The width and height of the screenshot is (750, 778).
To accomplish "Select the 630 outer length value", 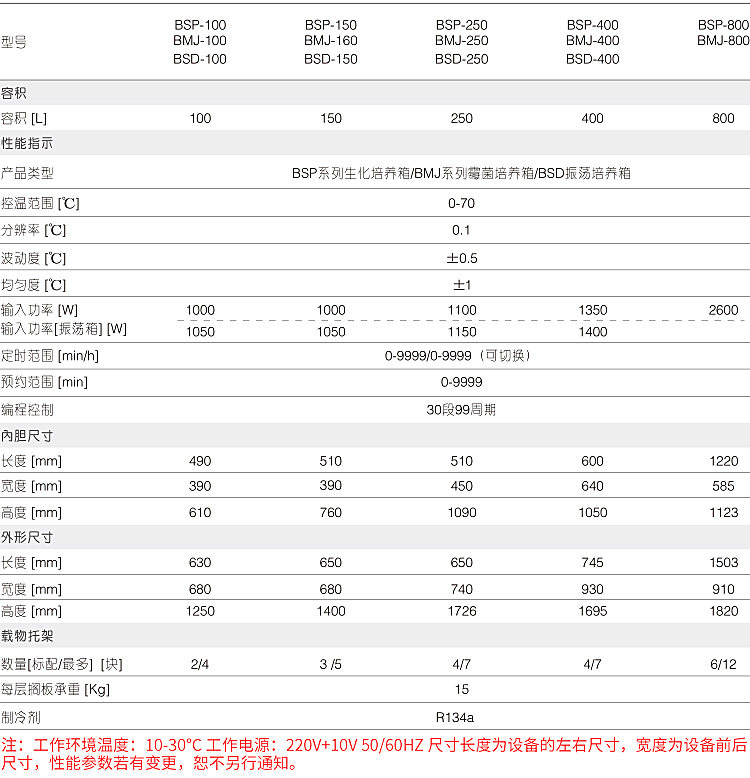I will (x=200, y=562).
